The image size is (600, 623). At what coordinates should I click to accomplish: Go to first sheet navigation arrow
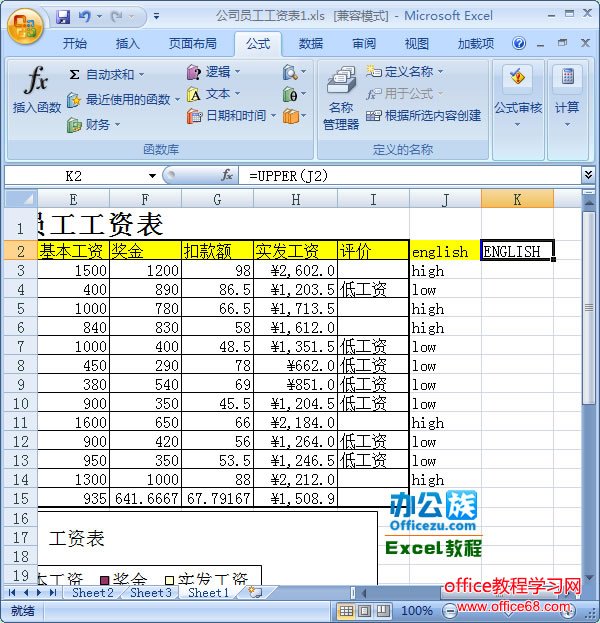[x=12, y=592]
